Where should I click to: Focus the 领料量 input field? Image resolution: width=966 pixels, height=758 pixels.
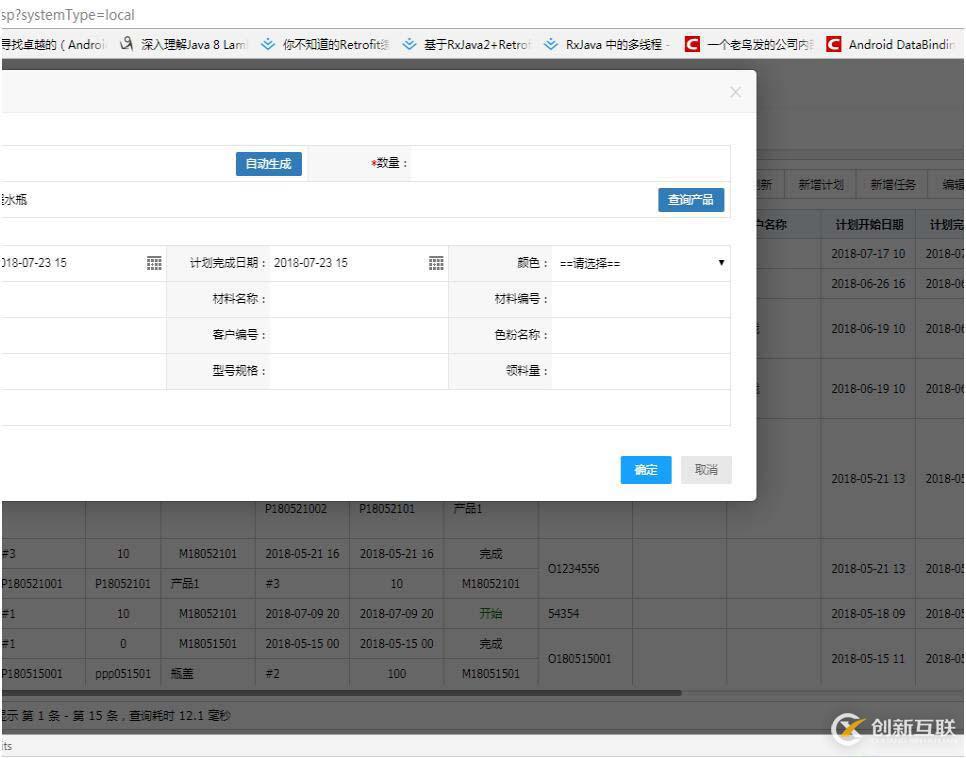click(640, 371)
